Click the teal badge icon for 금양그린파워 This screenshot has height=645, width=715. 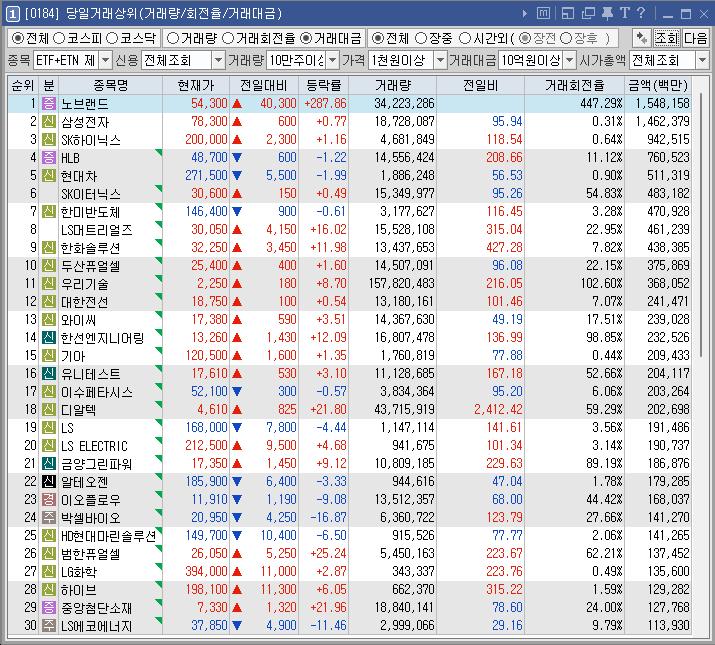coord(49,463)
